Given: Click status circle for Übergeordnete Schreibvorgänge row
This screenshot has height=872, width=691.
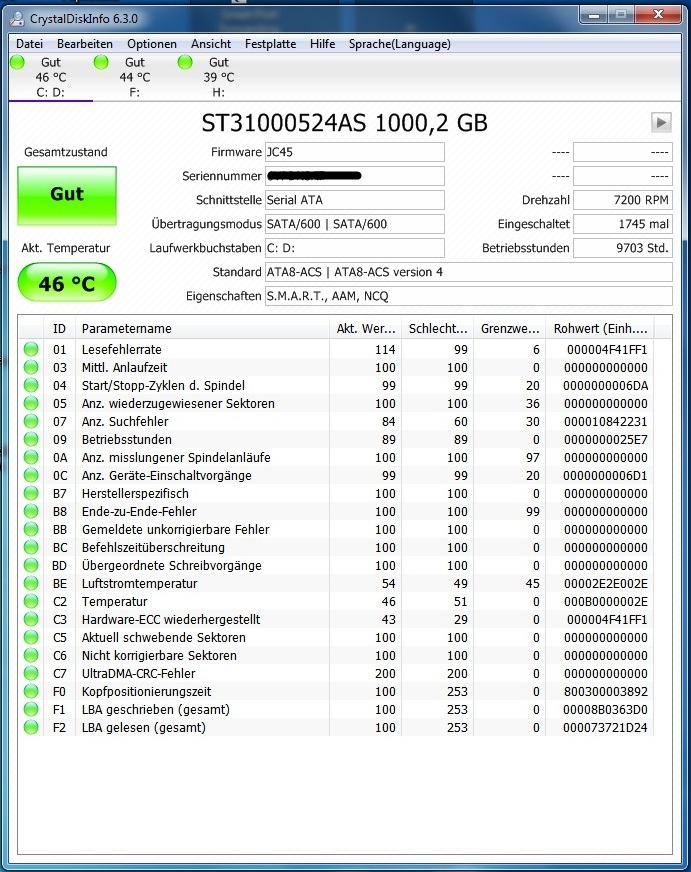Looking at the screenshot, I should [31, 566].
